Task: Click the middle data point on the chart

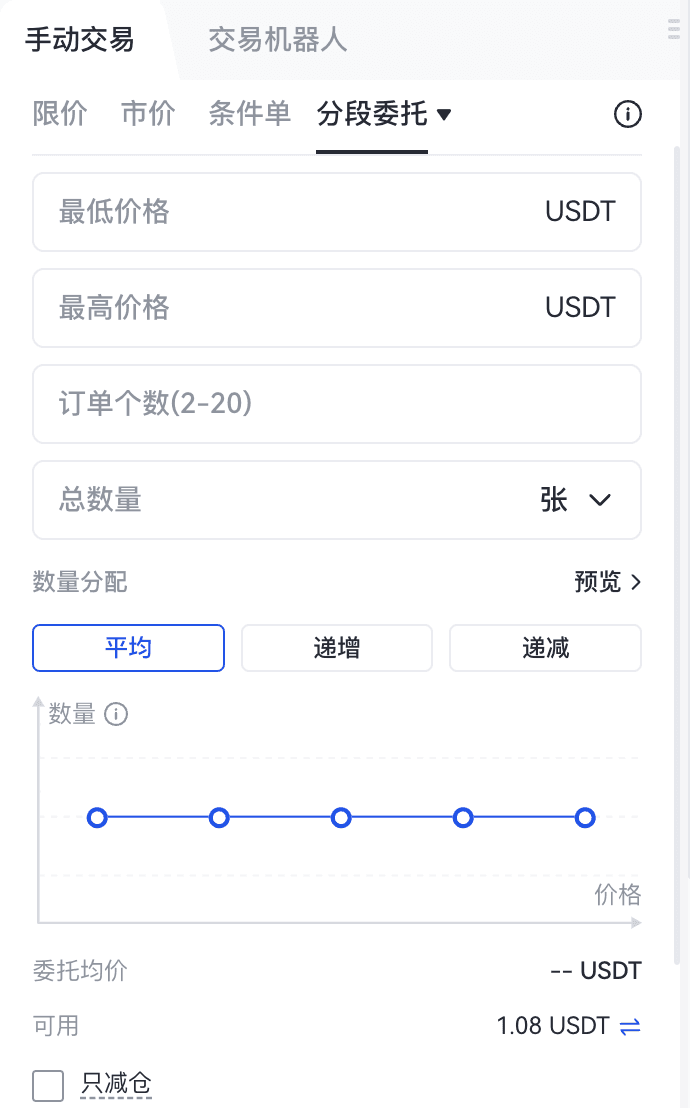Action: pos(341,818)
